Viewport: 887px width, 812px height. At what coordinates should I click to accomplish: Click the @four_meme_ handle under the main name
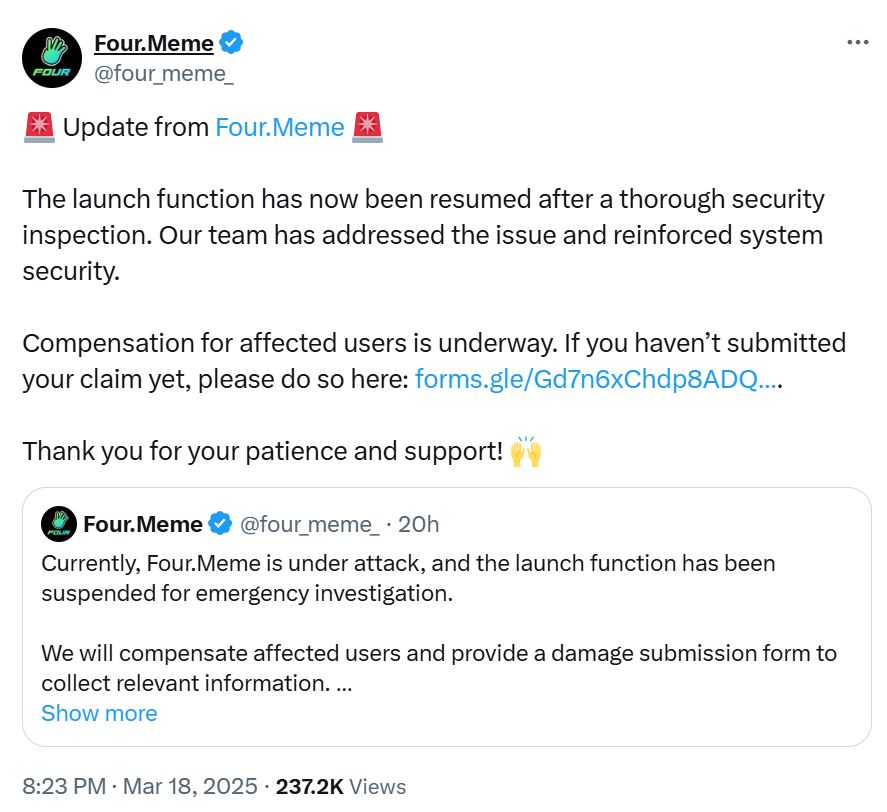coord(163,73)
